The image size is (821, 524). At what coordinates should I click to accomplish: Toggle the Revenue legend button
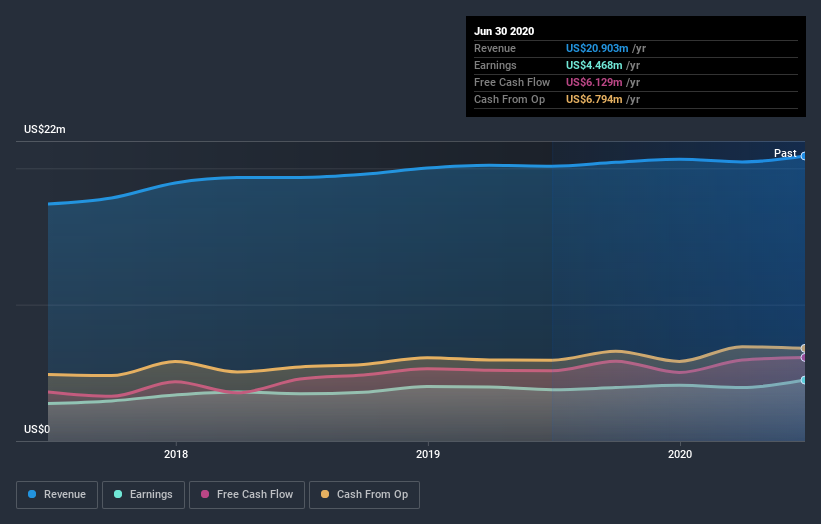[57, 495]
